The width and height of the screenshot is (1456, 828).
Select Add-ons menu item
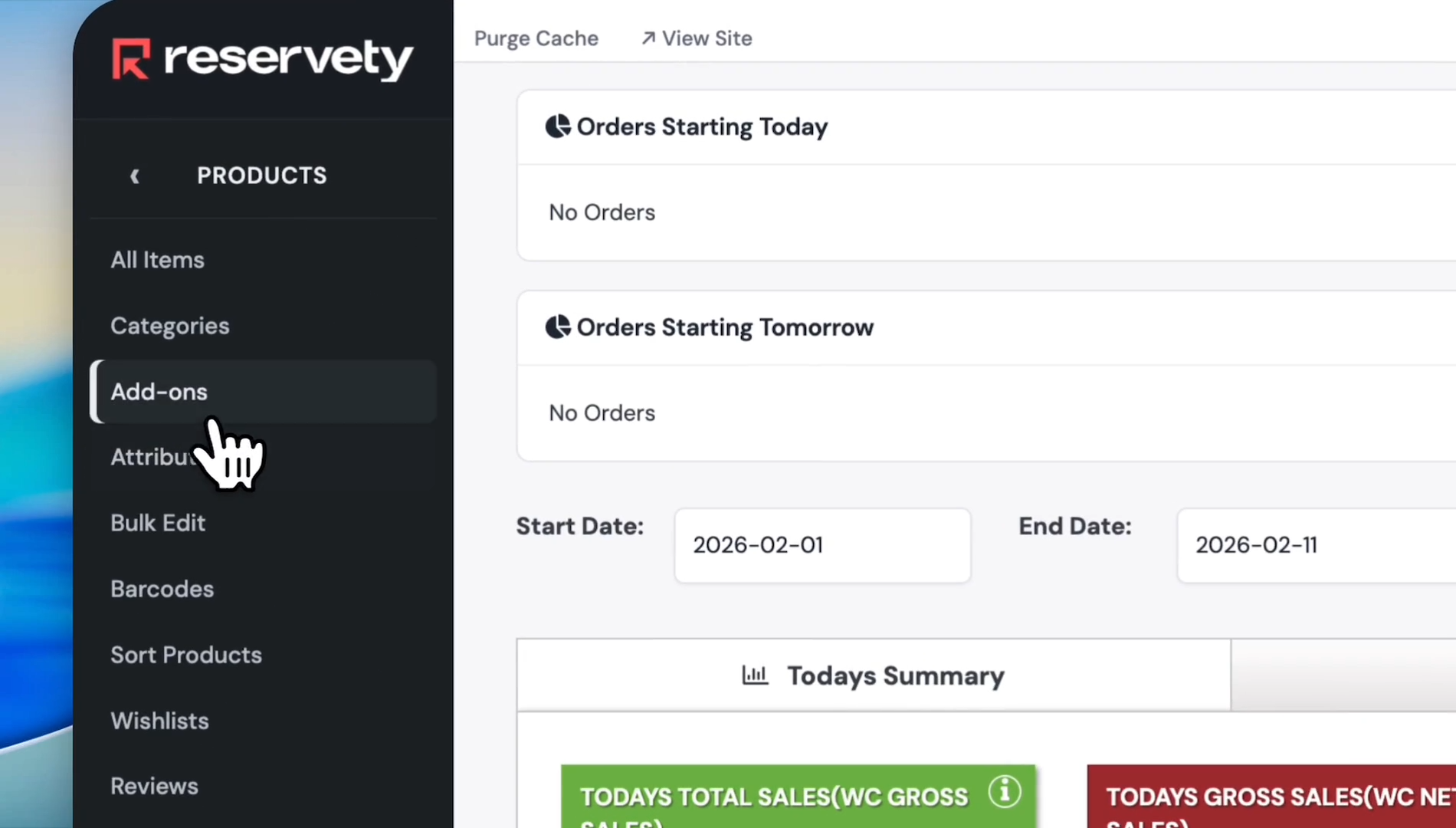click(159, 392)
